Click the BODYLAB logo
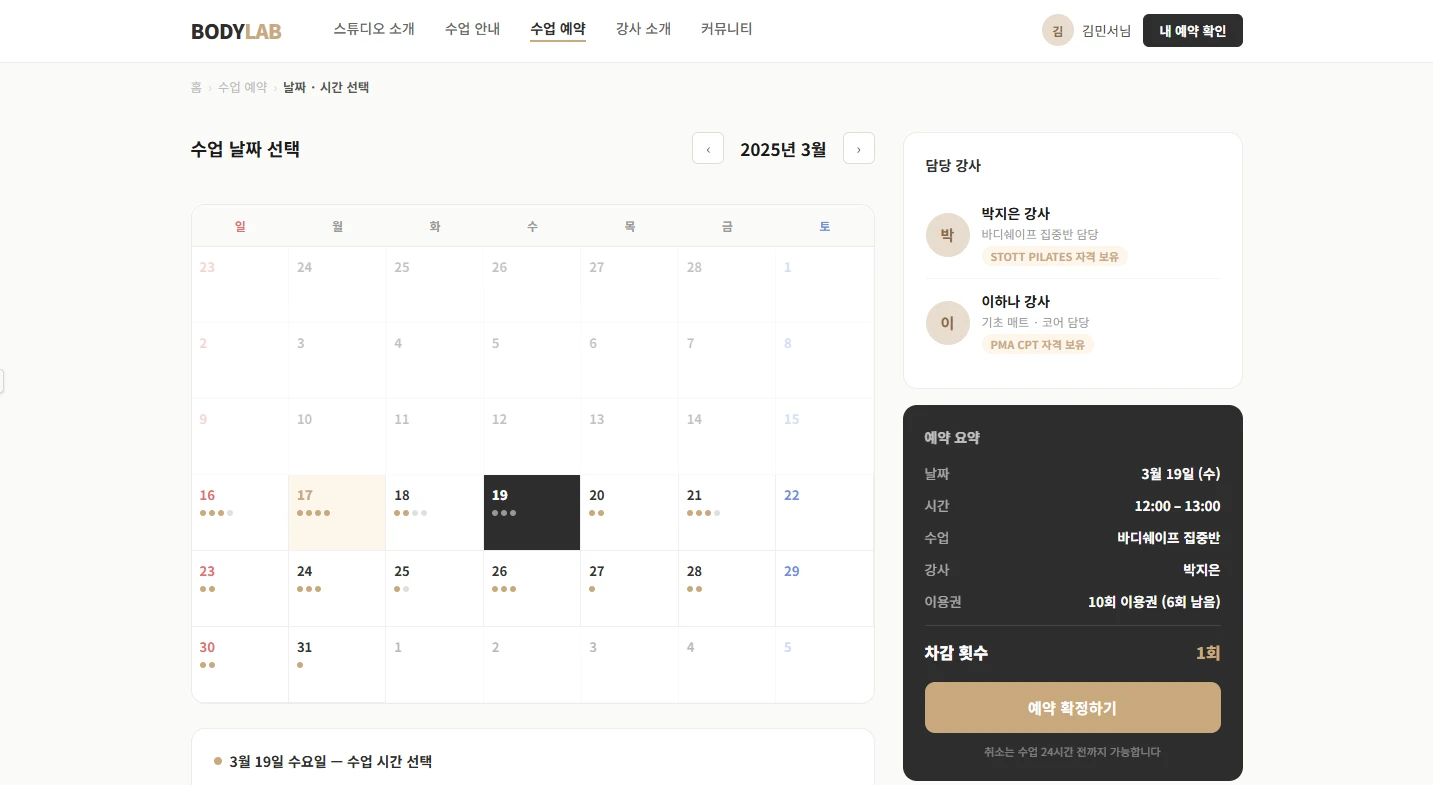Viewport: 1433px width, 785px height. (236, 31)
